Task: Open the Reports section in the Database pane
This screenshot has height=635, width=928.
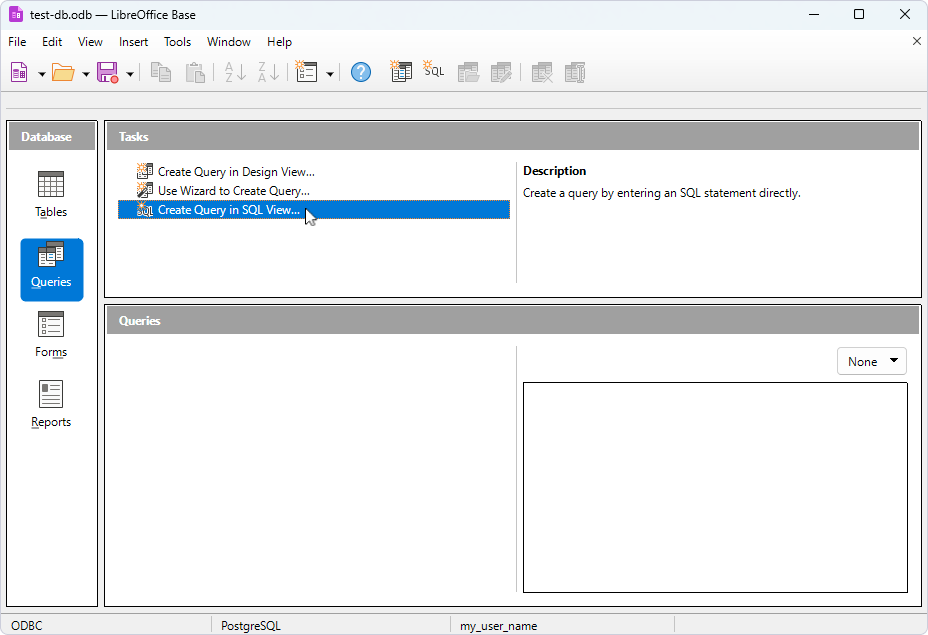Action: click(50, 403)
